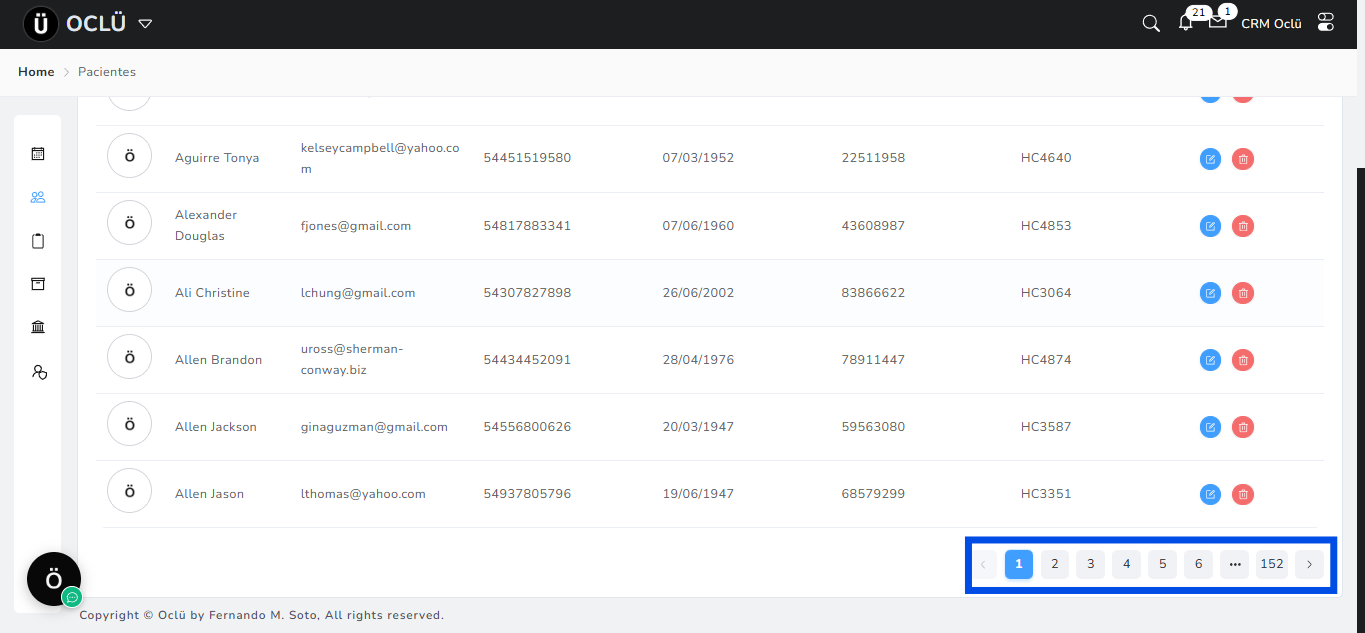The height and width of the screenshot is (633, 1365).
Task: Delete patient Allen Brandon
Action: click(1242, 360)
